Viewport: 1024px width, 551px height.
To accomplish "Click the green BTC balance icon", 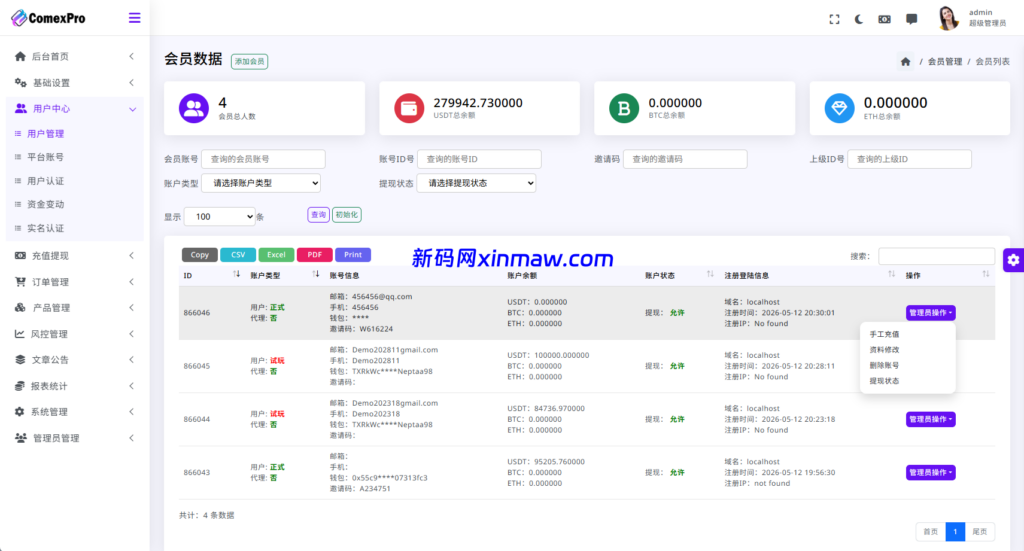I will point(624,108).
